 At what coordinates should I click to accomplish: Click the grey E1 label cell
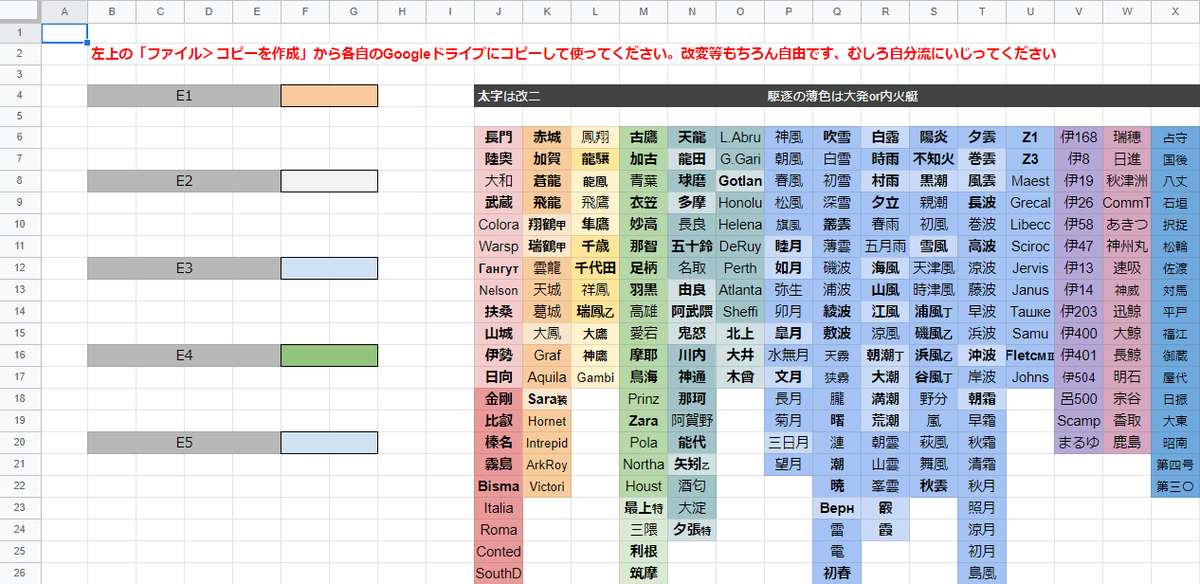point(184,96)
